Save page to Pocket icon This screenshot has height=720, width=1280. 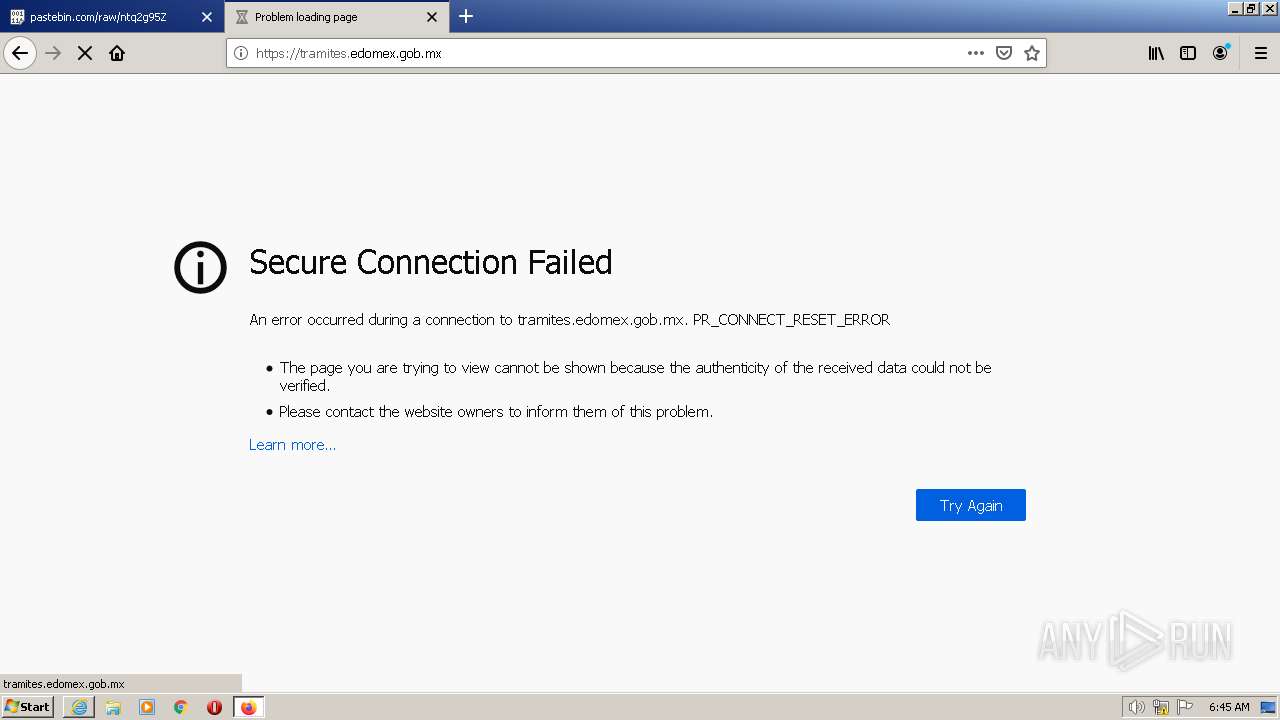pyautogui.click(x=1004, y=53)
